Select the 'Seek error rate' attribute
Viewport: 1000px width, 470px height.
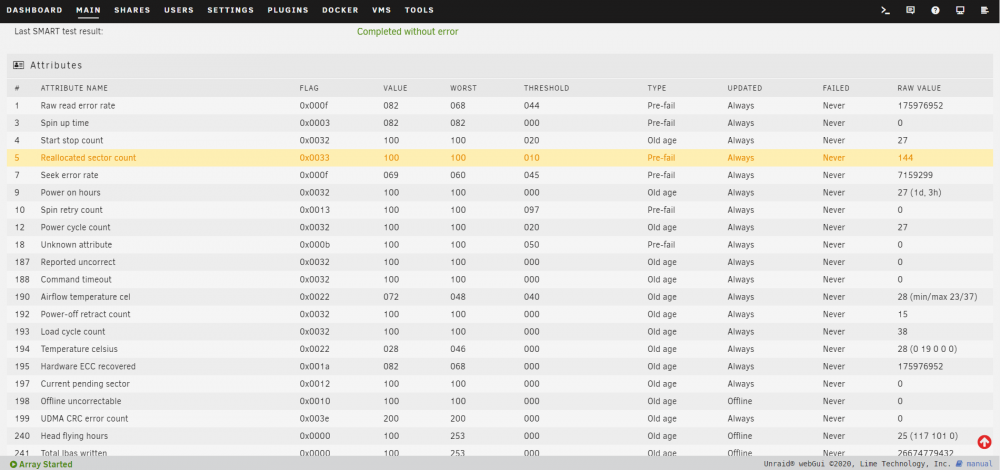(x=69, y=175)
